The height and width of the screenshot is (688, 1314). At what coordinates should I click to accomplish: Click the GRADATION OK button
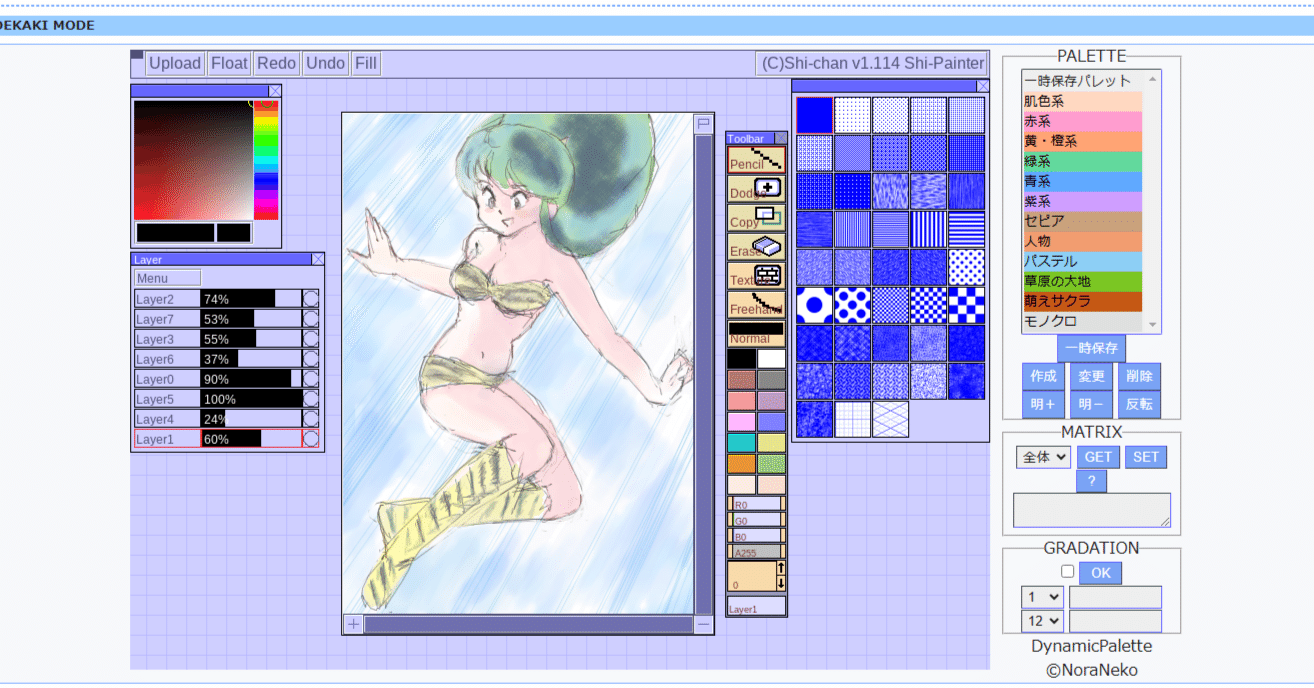[x=1100, y=573]
